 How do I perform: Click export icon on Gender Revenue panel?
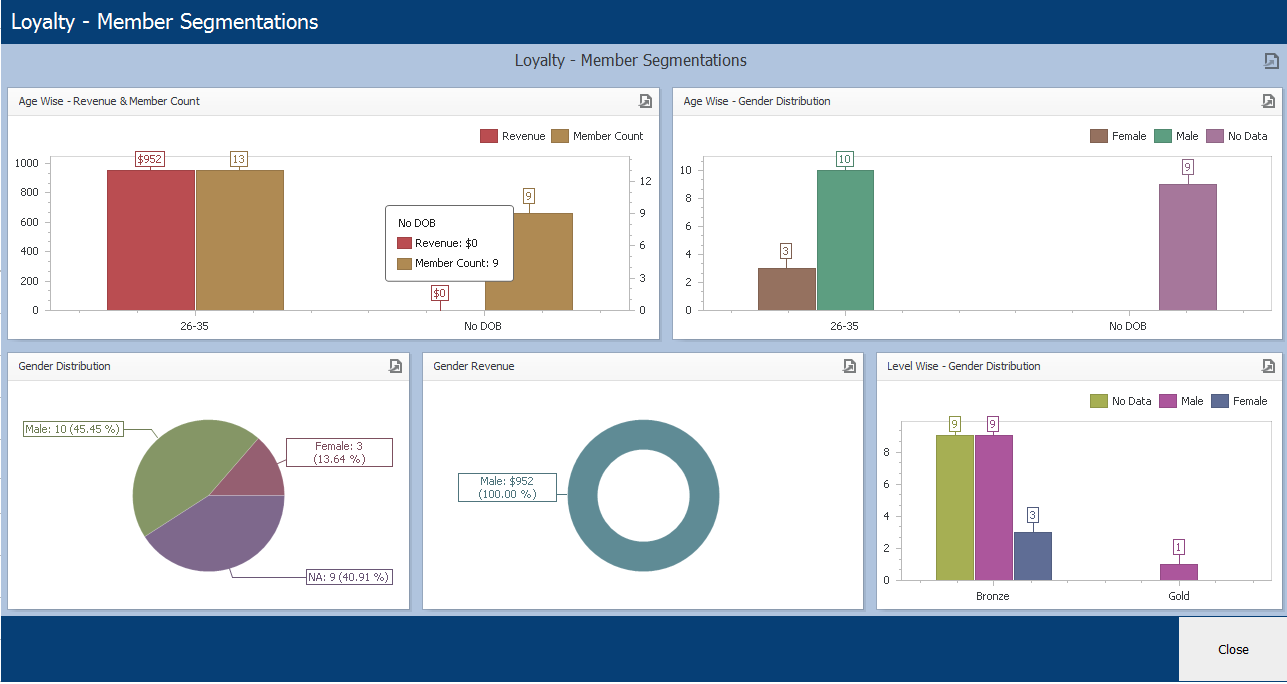850,366
